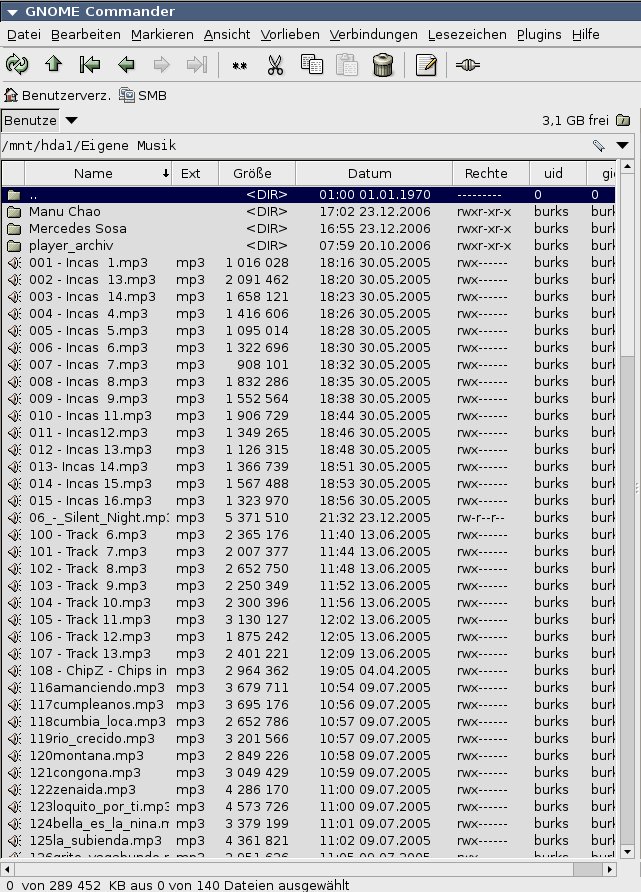This screenshot has width=641, height=892.
Task: Select file 125la_subienda.mp3
Action: pyautogui.click(x=308, y=841)
